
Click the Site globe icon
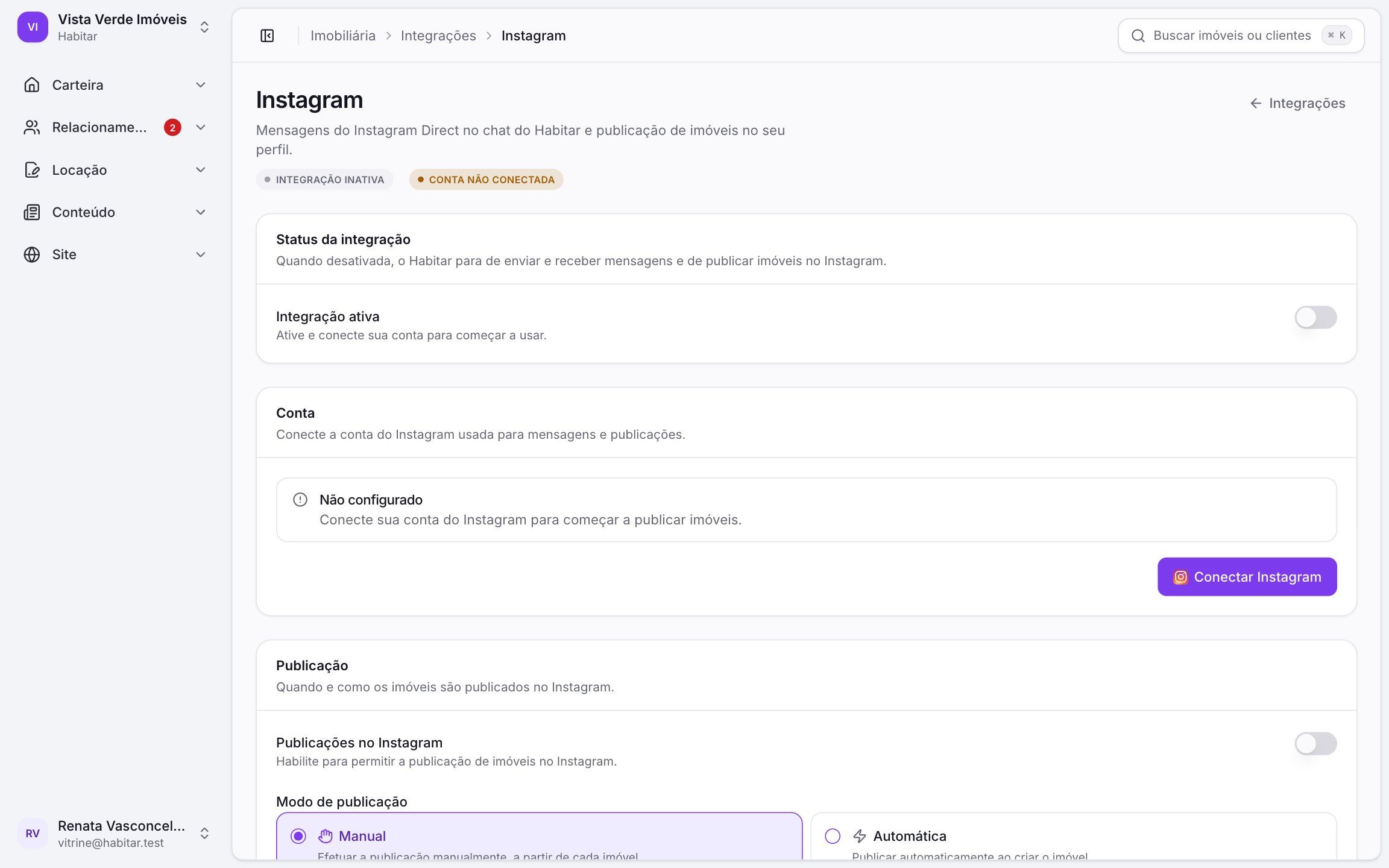pyautogui.click(x=32, y=254)
